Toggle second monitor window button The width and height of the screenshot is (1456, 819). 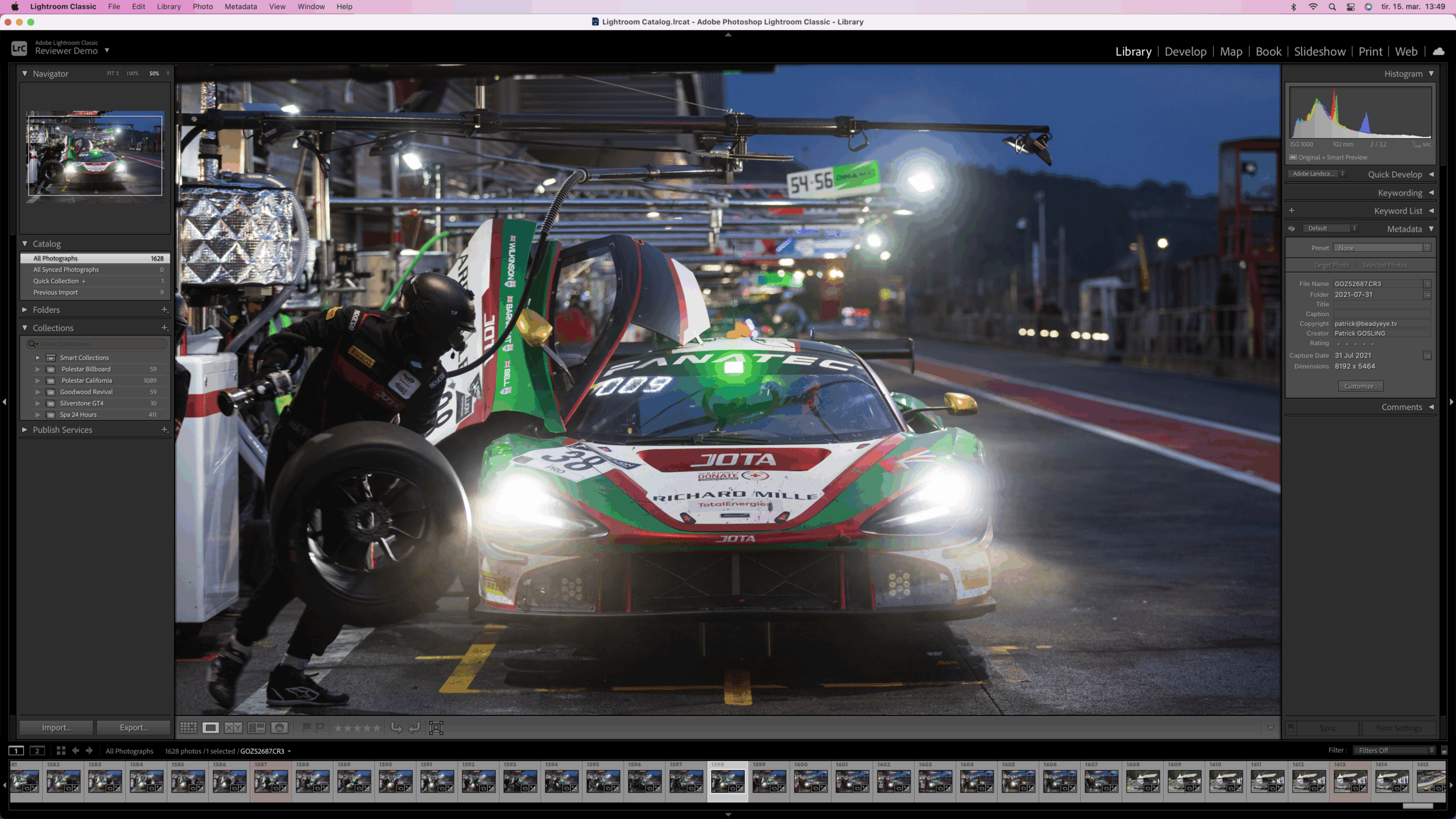(38, 751)
